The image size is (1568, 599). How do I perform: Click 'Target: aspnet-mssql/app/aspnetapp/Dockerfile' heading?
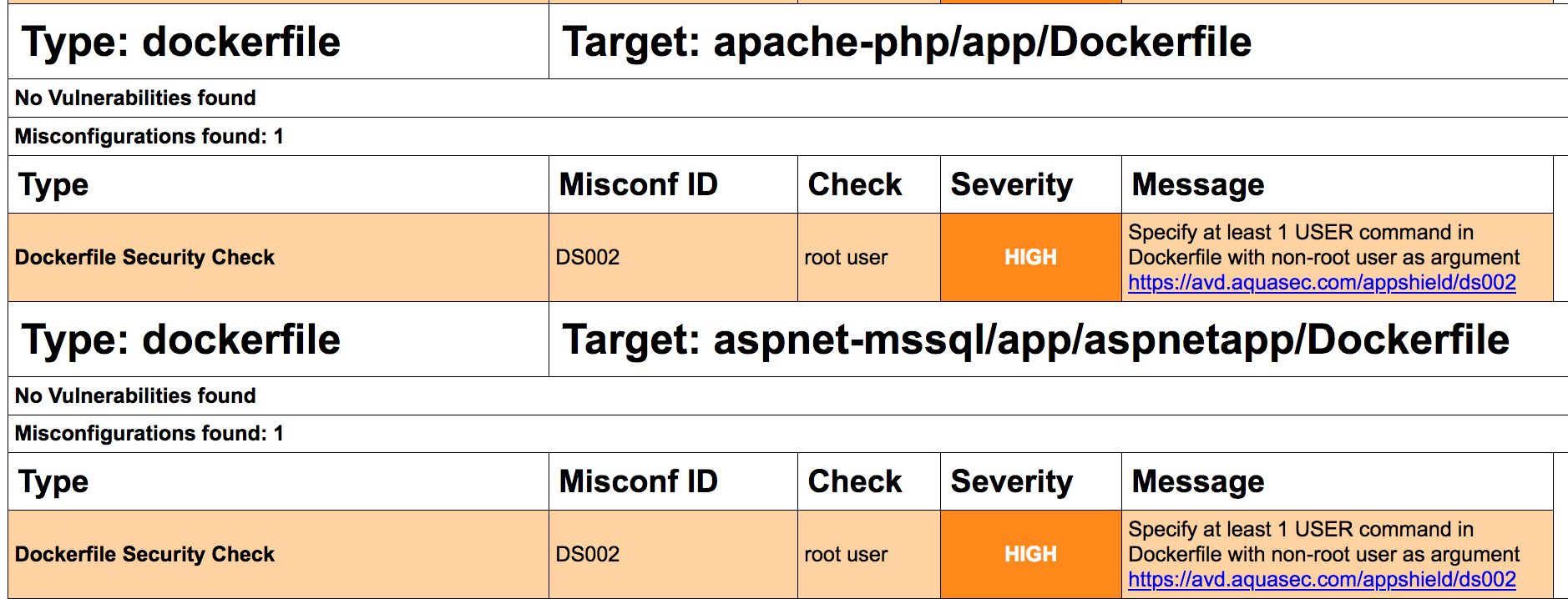pos(1036,340)
